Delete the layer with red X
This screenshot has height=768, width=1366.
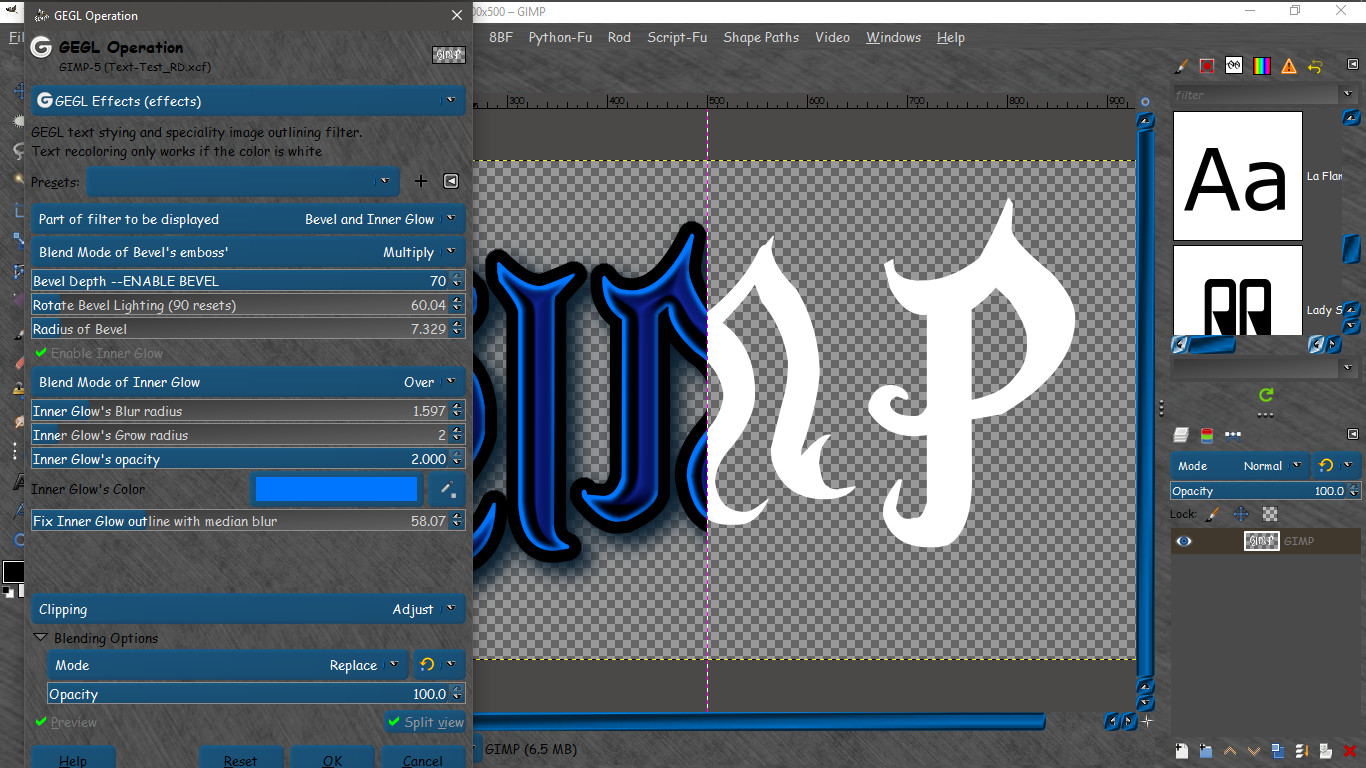[x=1351, y=751]
